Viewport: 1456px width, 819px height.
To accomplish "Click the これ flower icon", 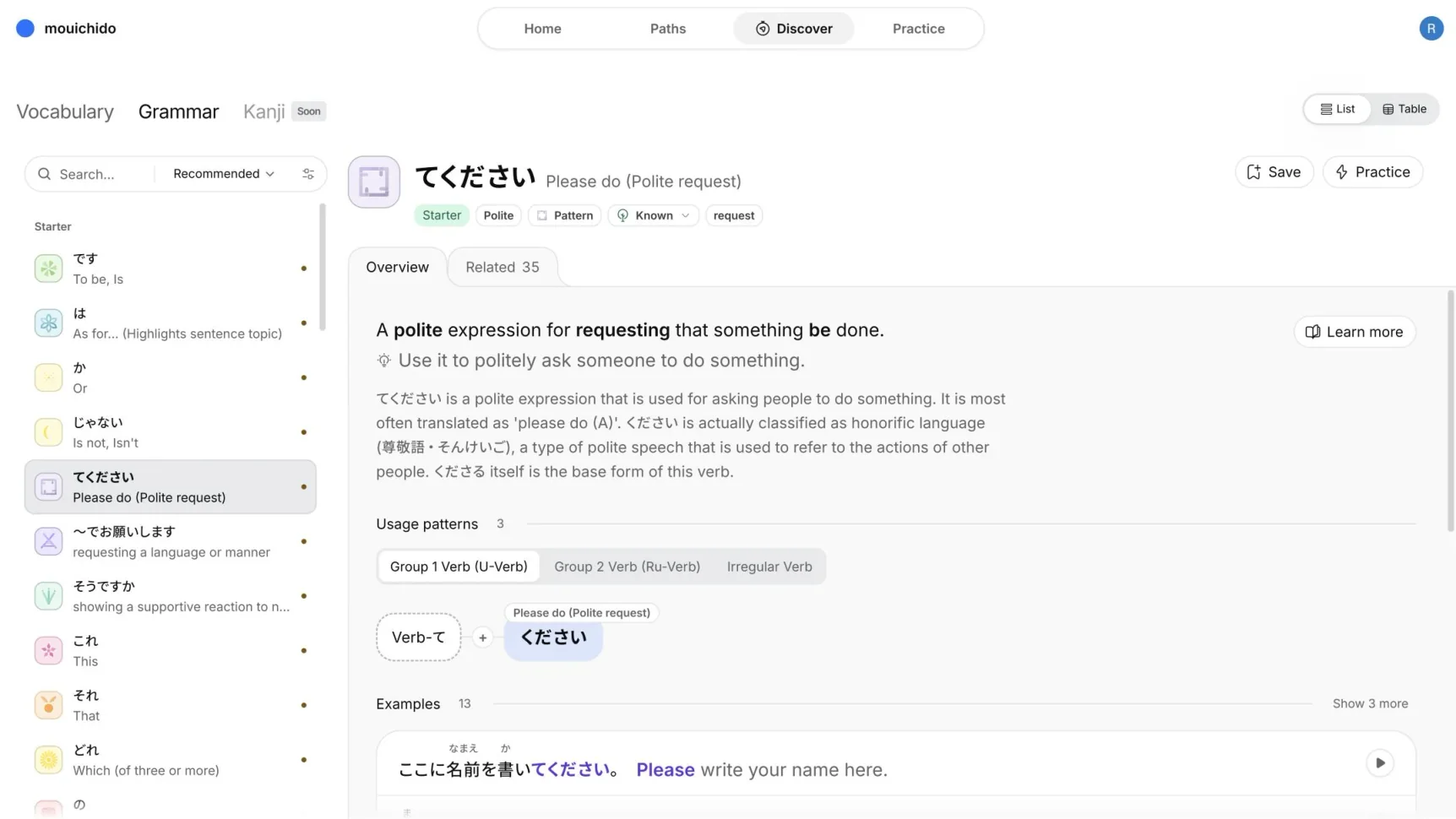I will 48,651.
